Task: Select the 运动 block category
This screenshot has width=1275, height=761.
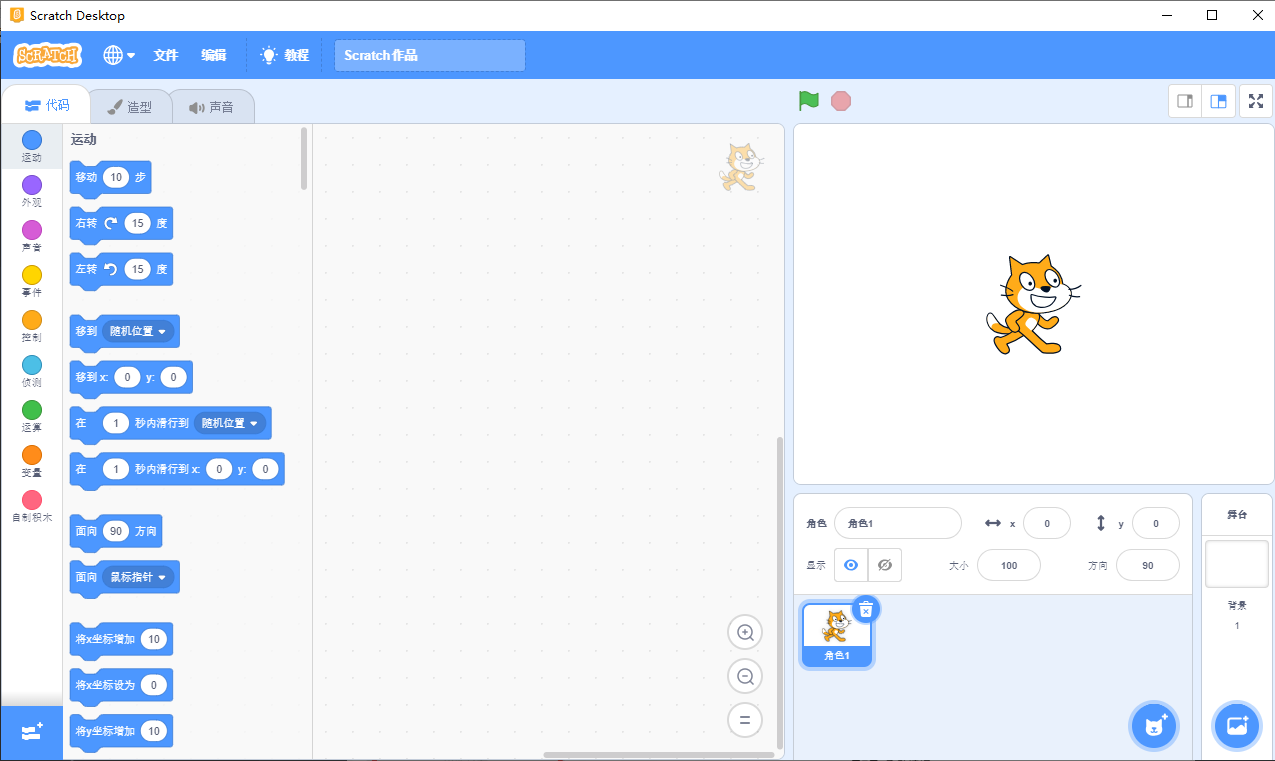Action: point(32,146)
